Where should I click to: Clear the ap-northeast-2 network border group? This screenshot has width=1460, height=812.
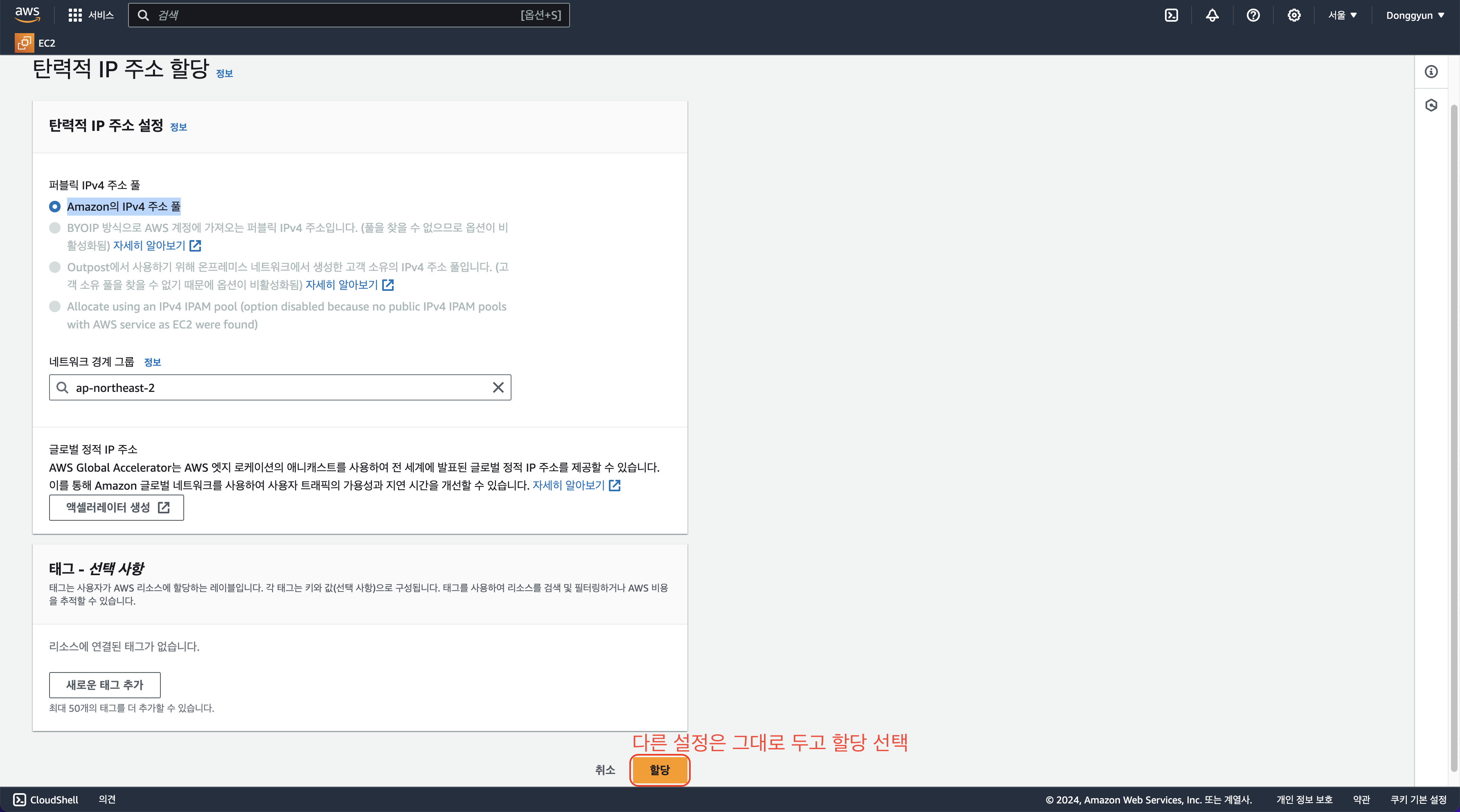[498, 387]
